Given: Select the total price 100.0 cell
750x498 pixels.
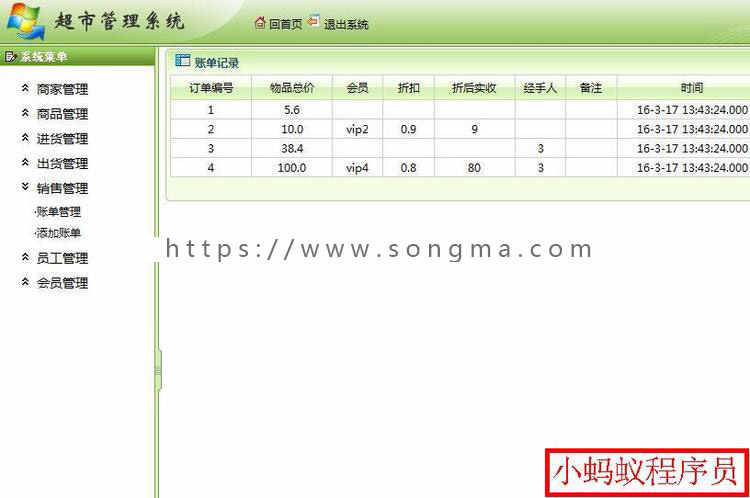Looking at the screenshot, I should tap(292, 168).
